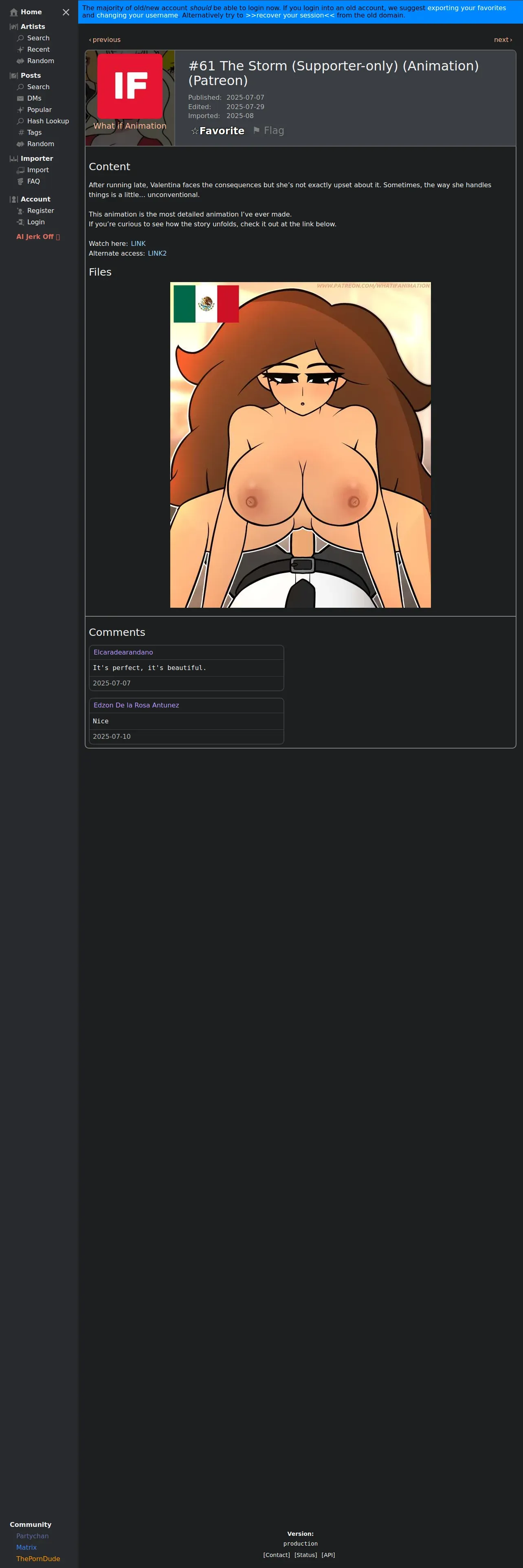Go to the next post

(x=503, y=39)
